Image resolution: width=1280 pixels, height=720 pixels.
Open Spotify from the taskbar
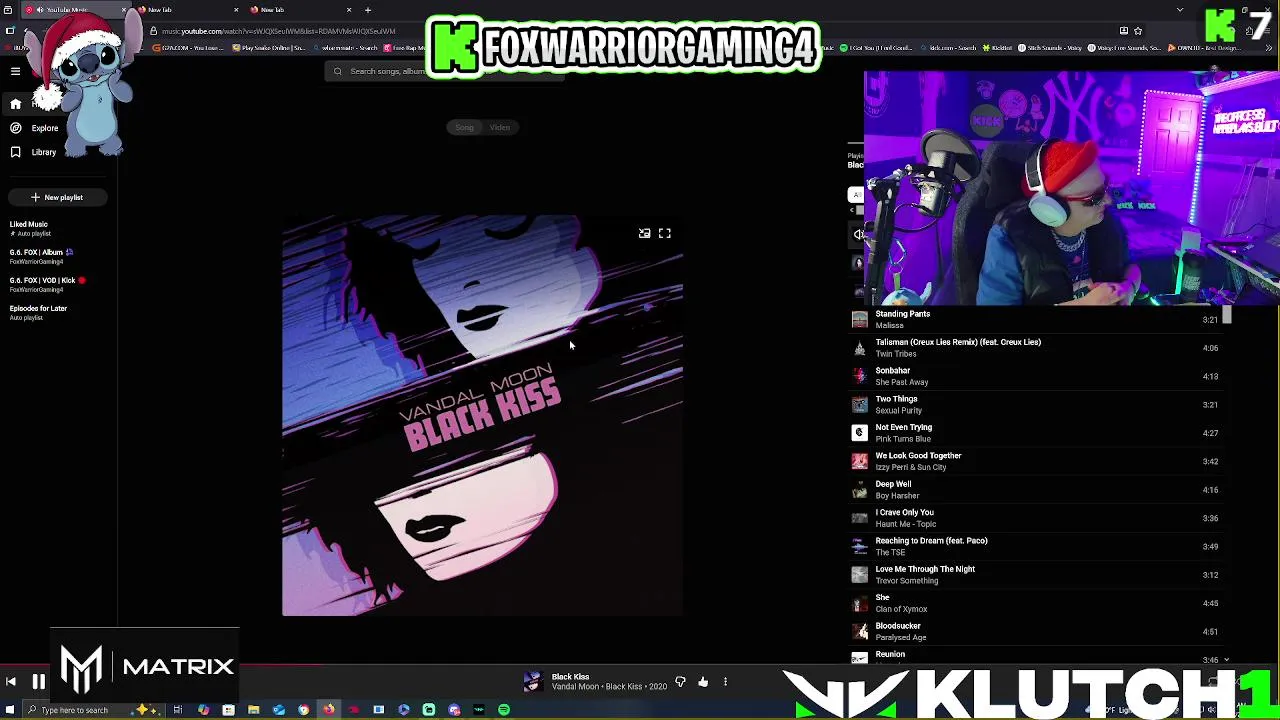(x=504, y=710)
